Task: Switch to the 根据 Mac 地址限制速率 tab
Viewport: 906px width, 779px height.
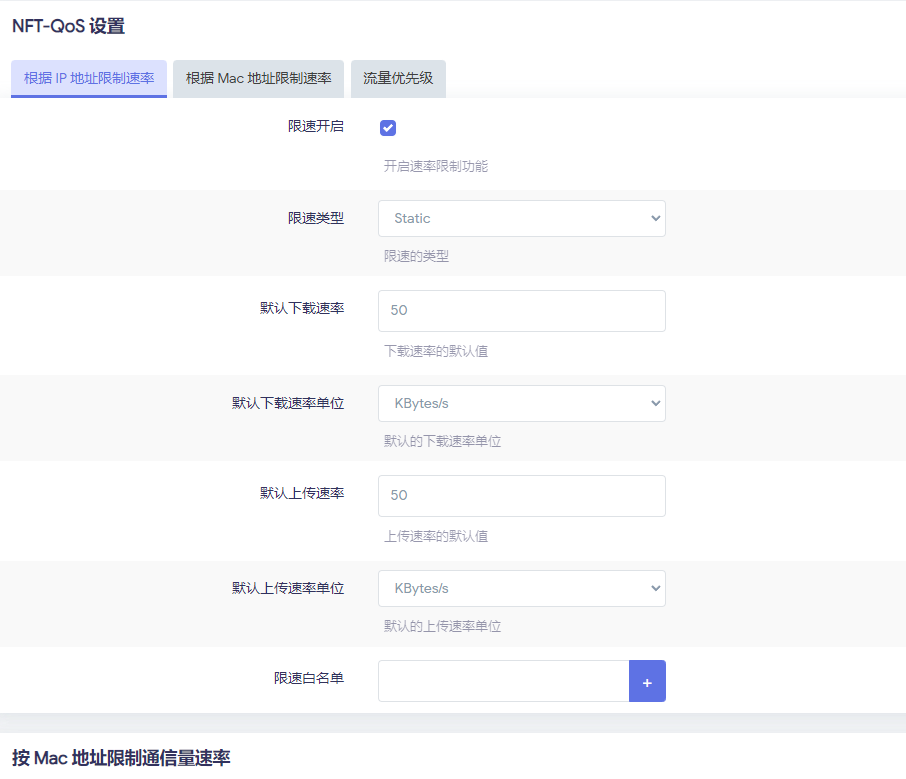Action: [x=258, y=78]
